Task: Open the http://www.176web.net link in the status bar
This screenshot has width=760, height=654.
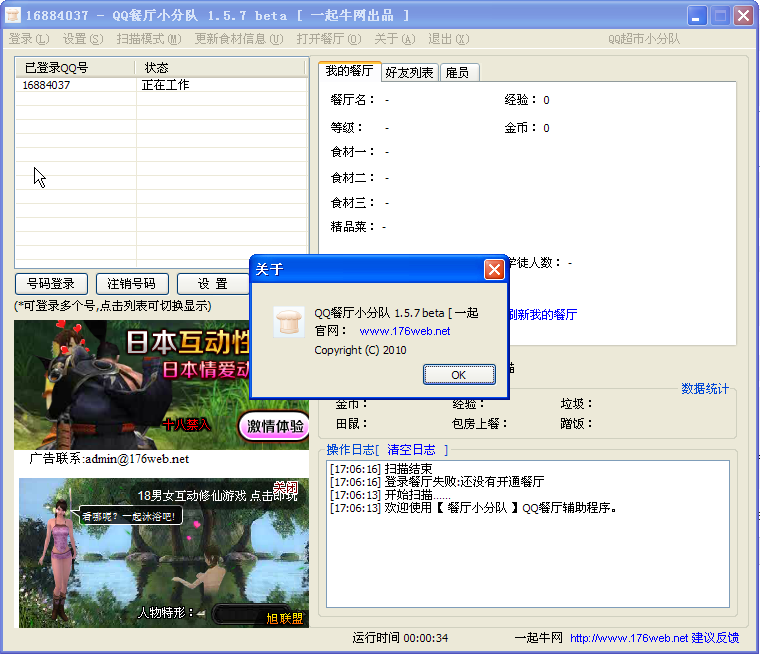Action: tap(629, 638)
